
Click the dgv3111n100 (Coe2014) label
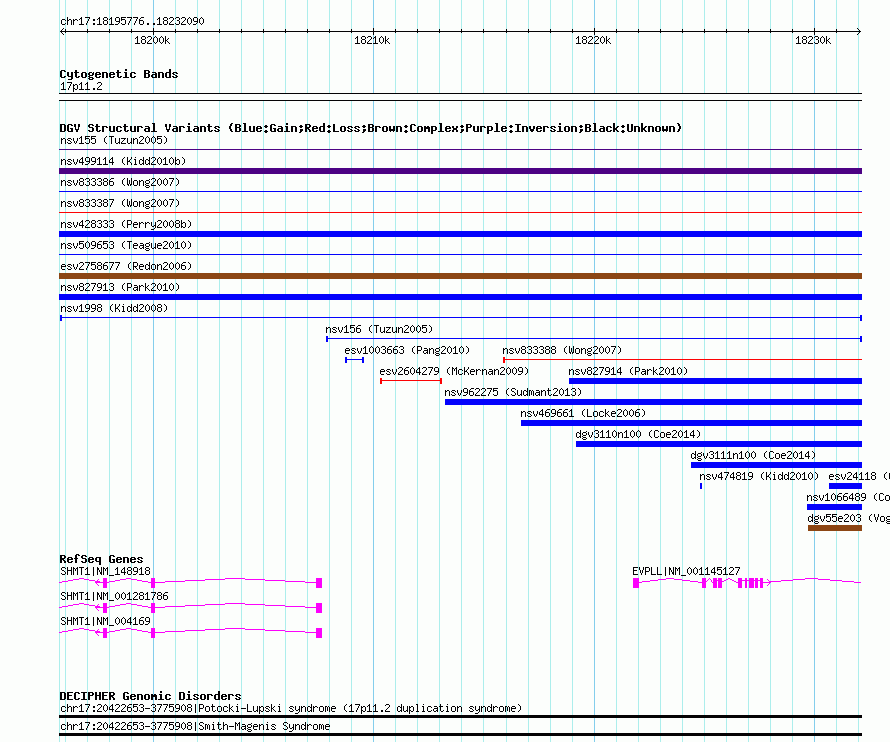753,455
